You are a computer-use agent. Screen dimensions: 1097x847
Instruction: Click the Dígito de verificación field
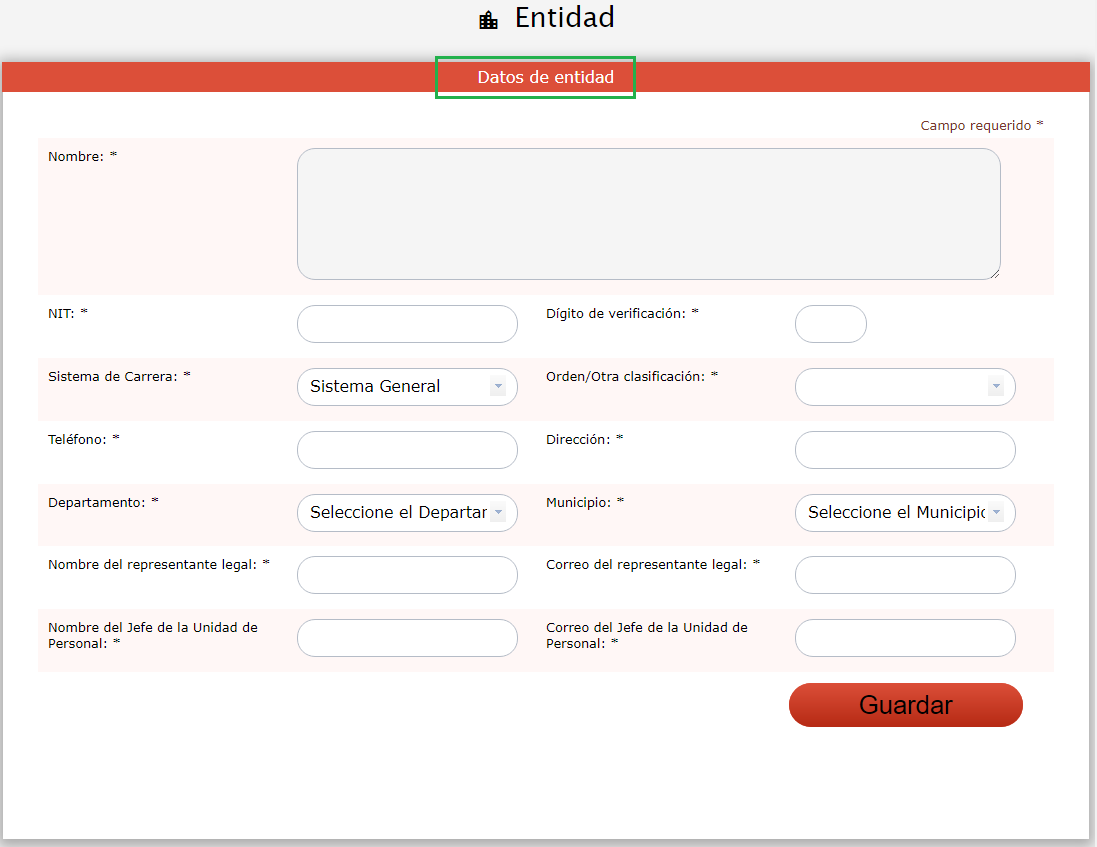tap(830, 324)
